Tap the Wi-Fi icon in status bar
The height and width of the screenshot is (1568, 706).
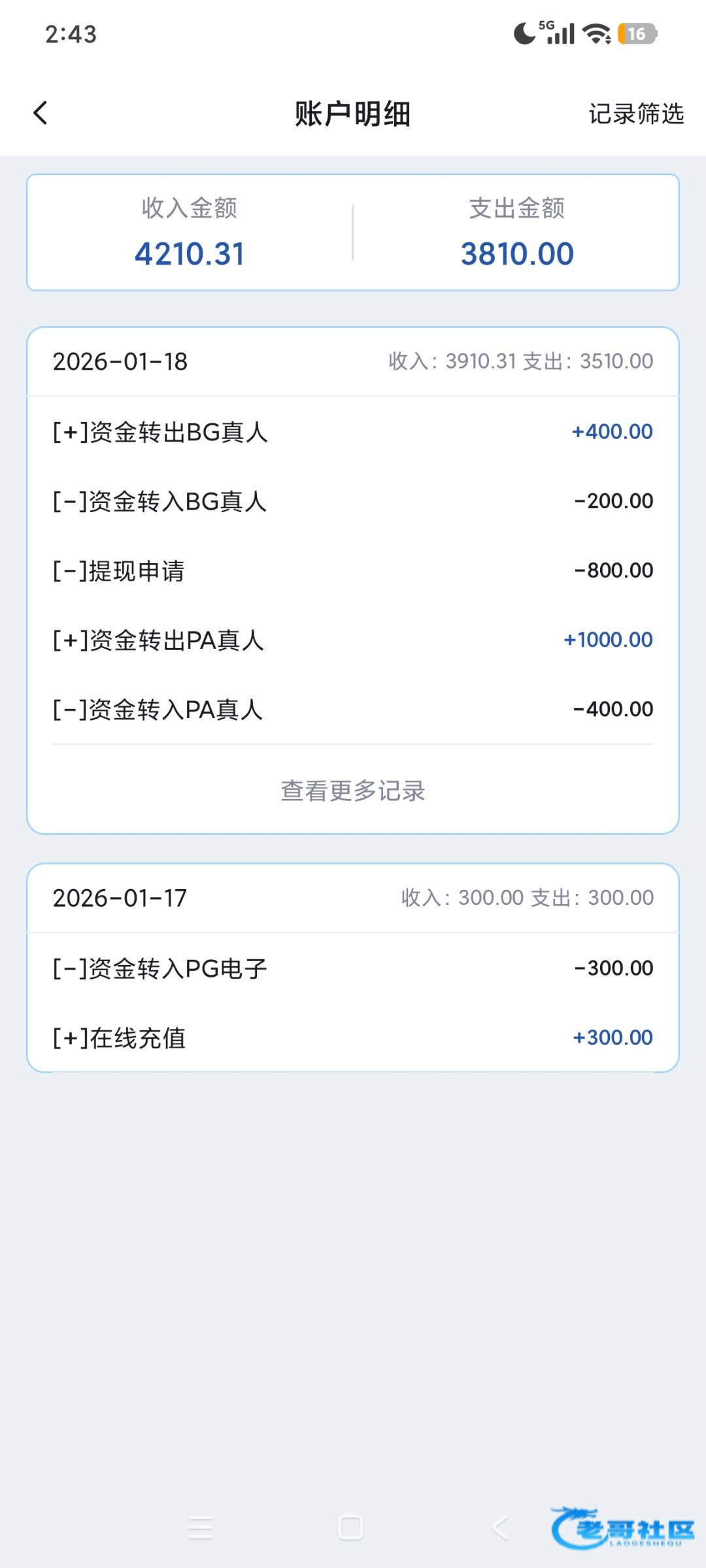pos(596,34)
